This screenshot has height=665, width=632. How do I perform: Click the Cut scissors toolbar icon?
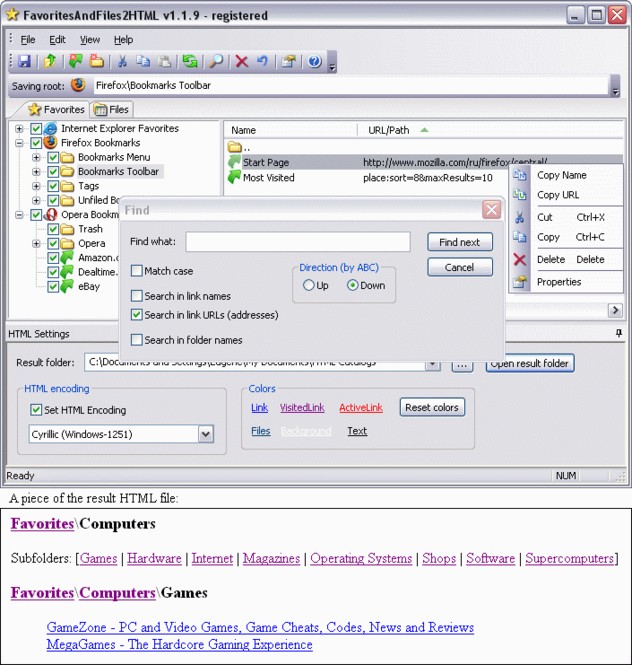123,61
